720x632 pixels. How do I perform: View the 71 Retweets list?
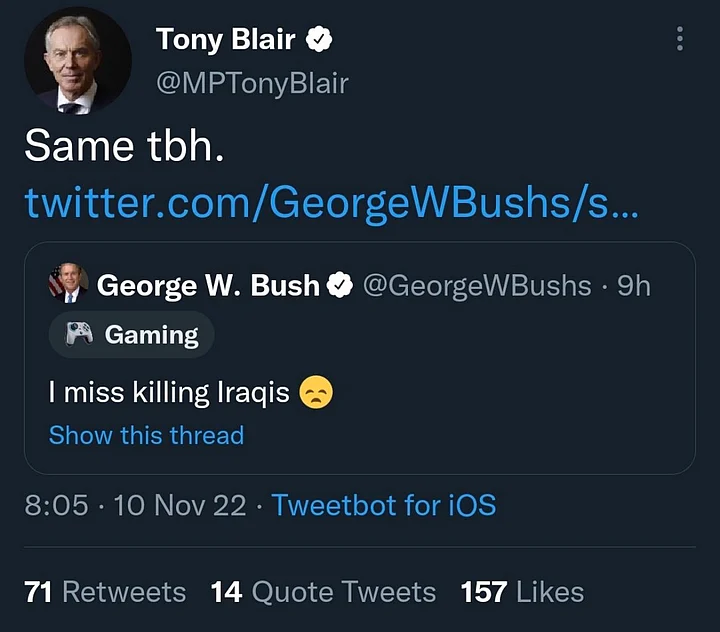click(105, 592)
